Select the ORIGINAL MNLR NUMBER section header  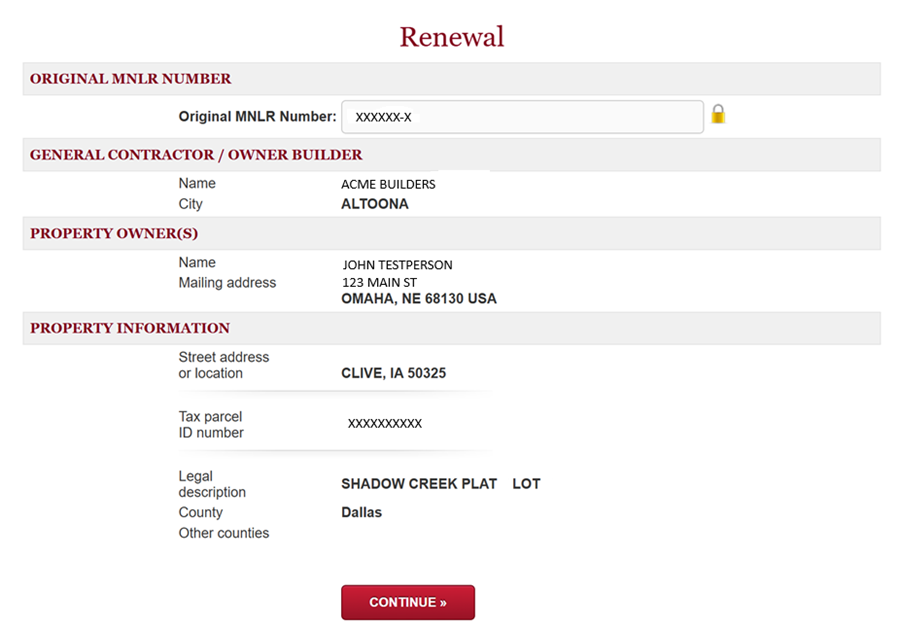pos(129,78)
